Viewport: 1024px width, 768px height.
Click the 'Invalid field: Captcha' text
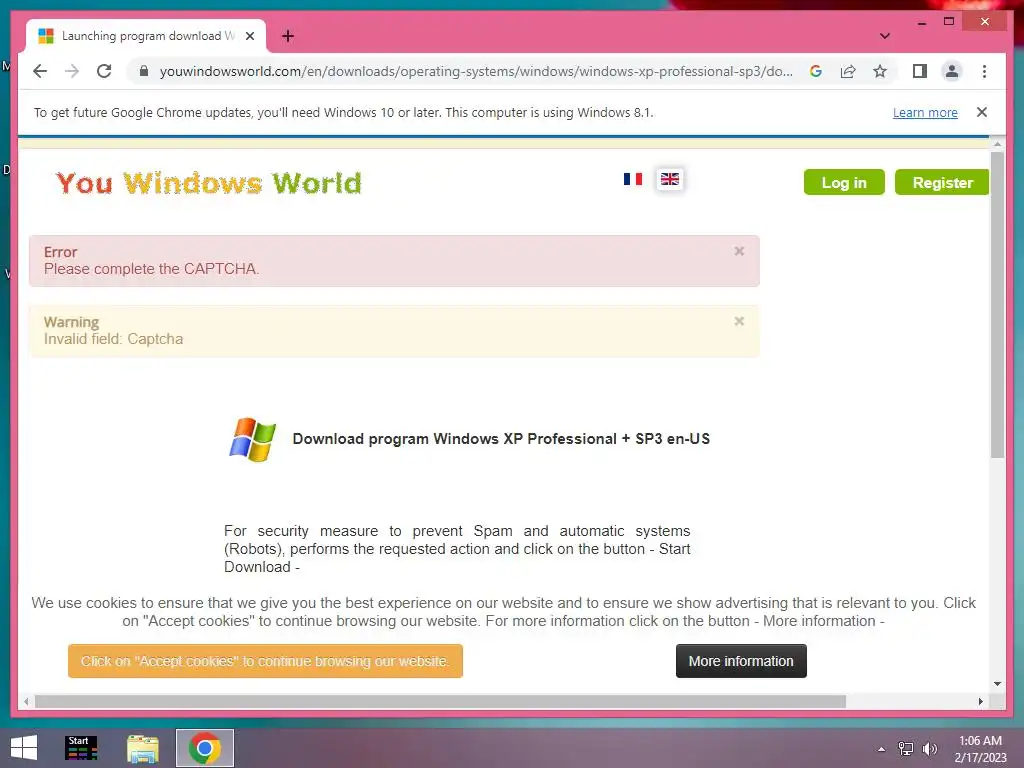114,339
